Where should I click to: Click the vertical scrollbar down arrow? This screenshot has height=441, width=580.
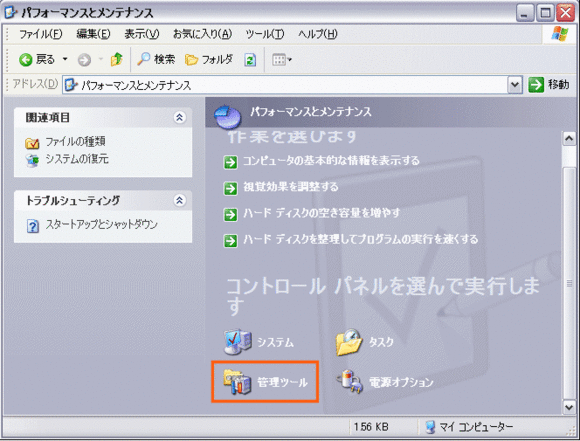coord(569,407)
